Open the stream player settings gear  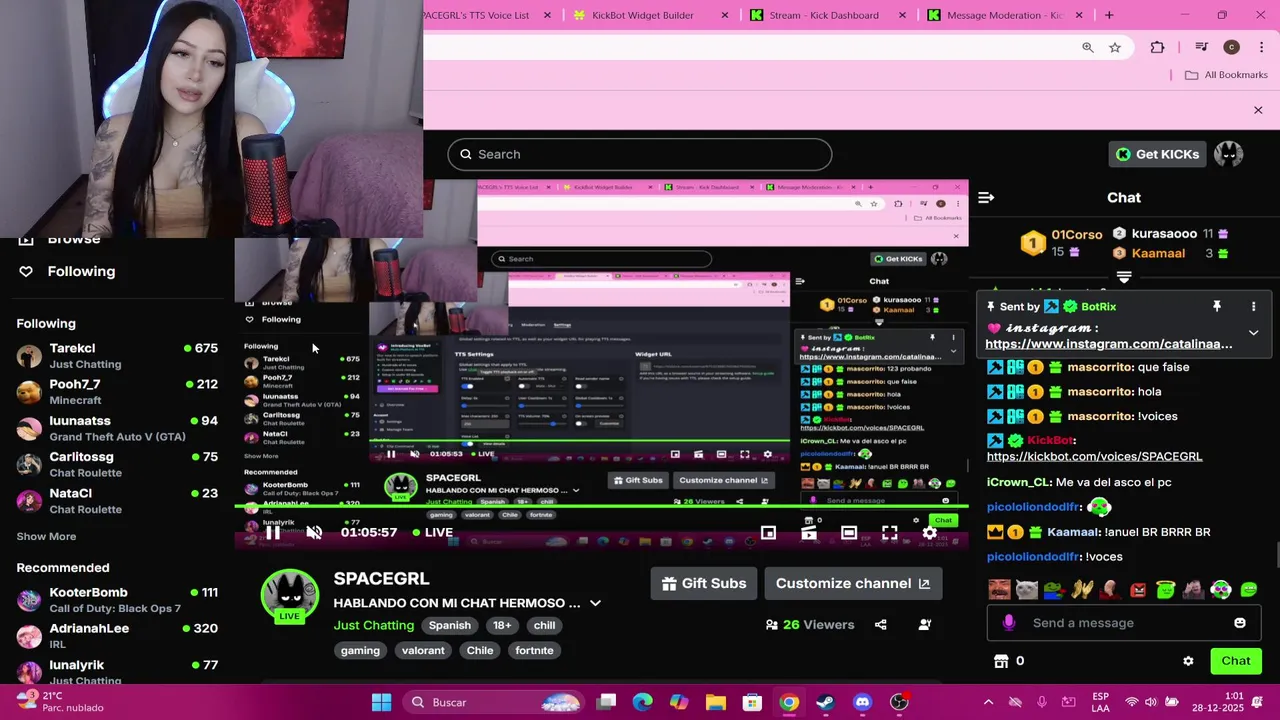click(930, 533)
